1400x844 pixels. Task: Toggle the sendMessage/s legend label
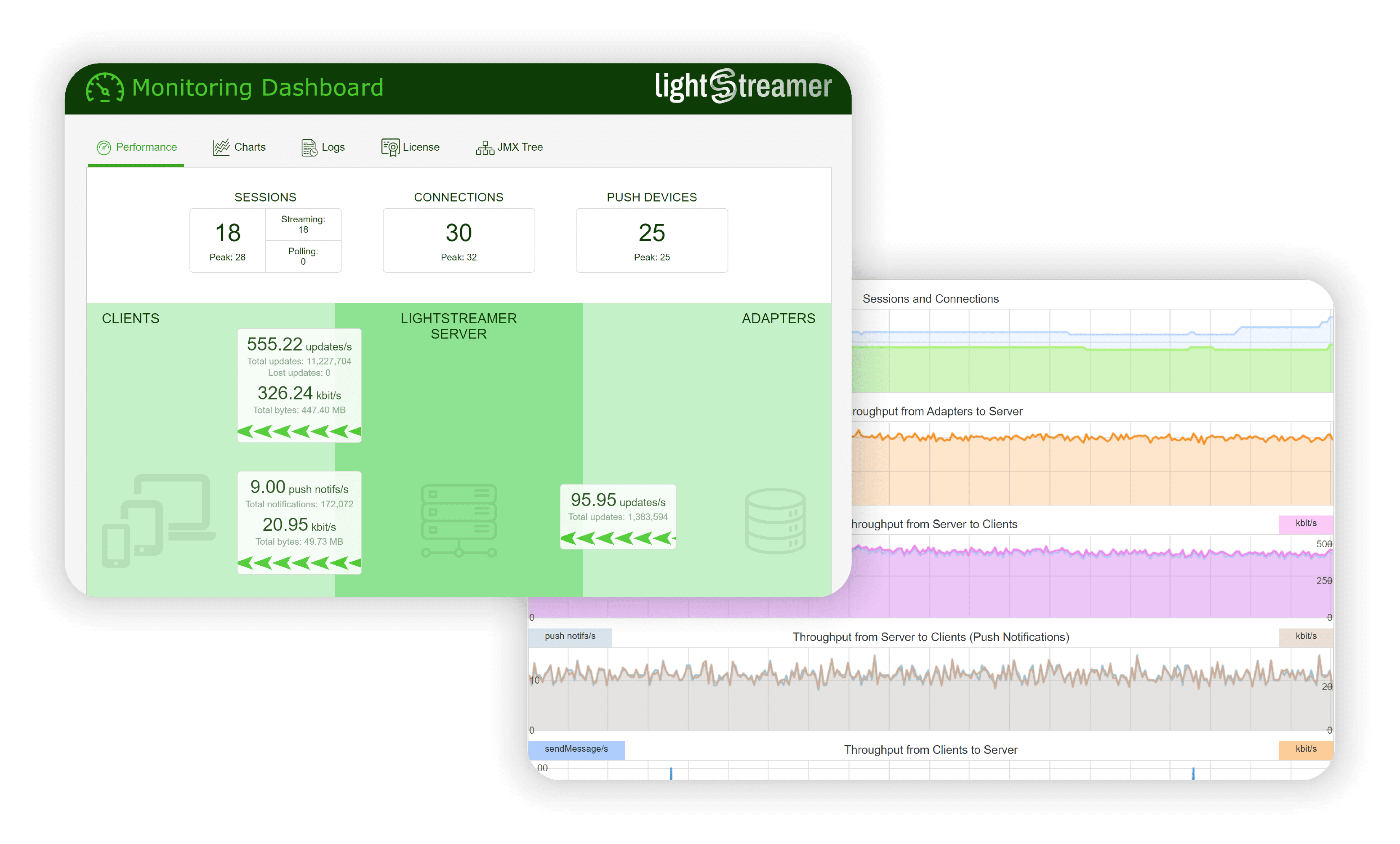[576, 749]
